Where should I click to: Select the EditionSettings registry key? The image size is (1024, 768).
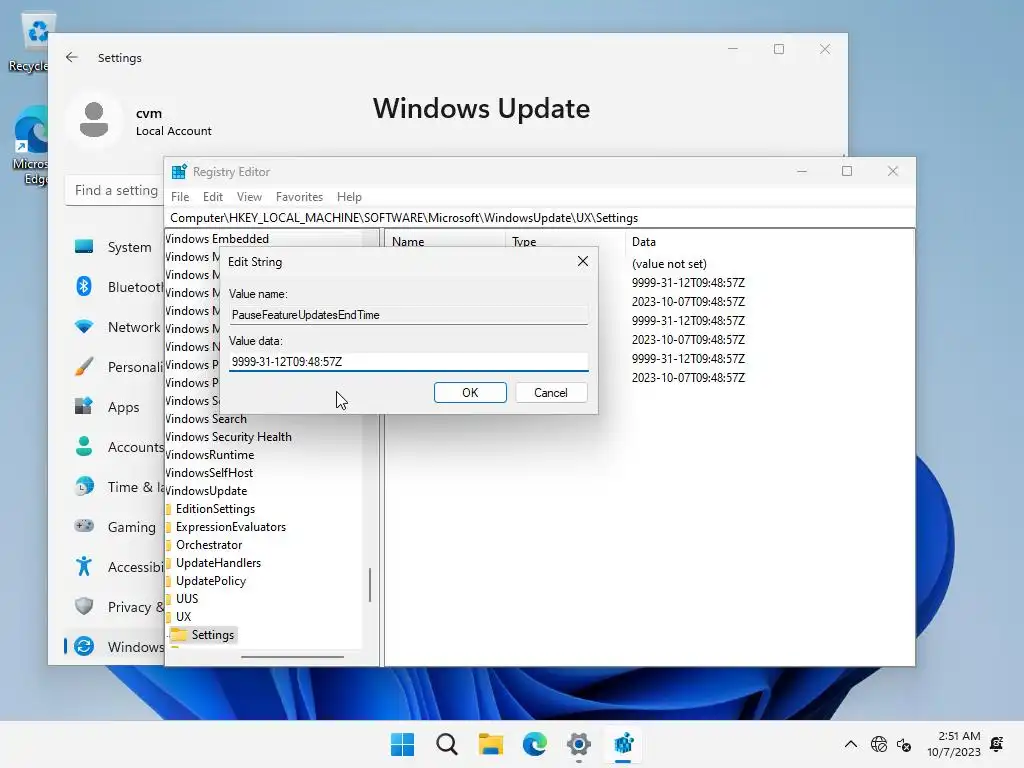pos(214,509)
